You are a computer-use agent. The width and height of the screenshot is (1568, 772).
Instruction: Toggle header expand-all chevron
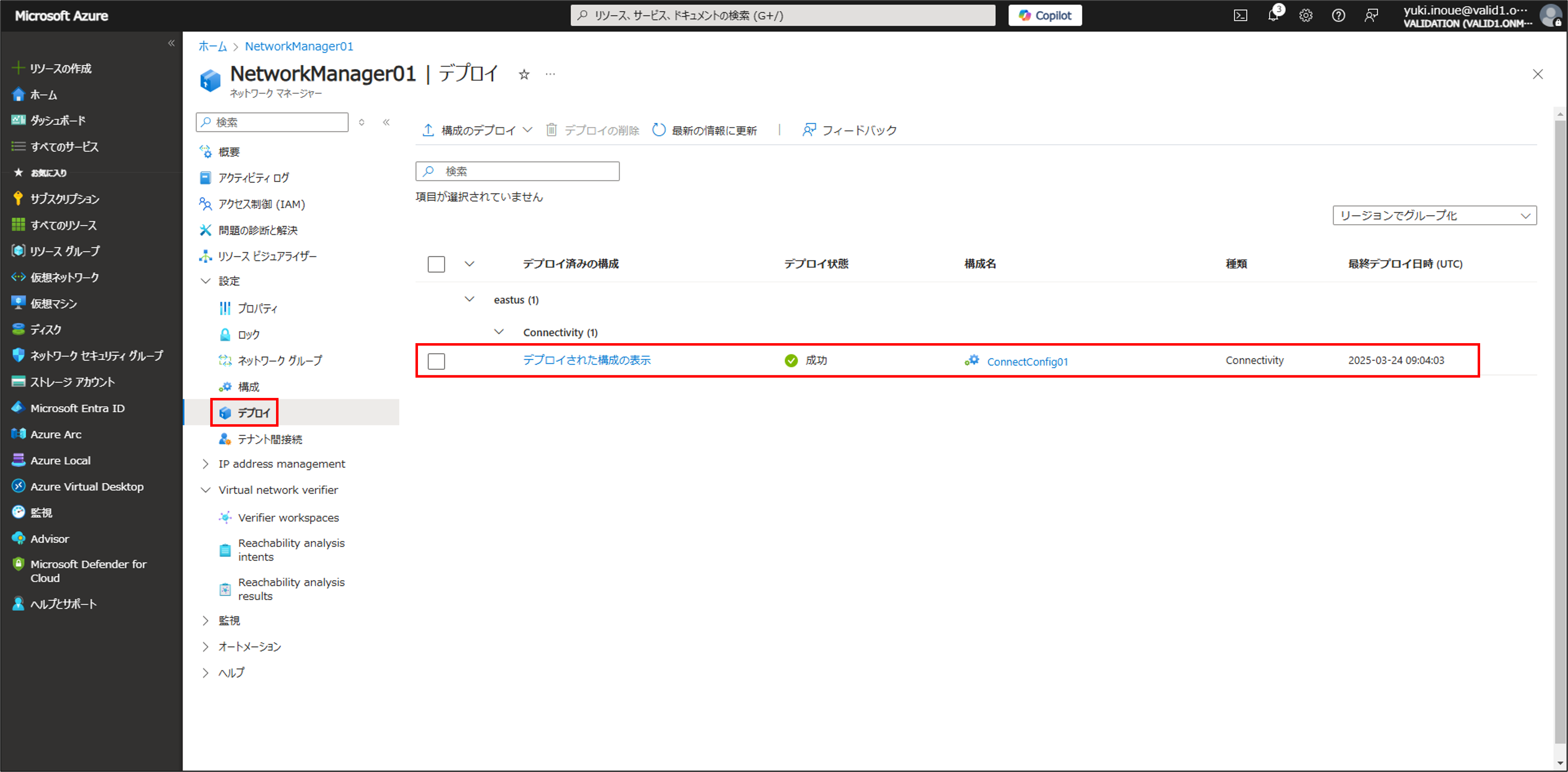click(469, 264)
